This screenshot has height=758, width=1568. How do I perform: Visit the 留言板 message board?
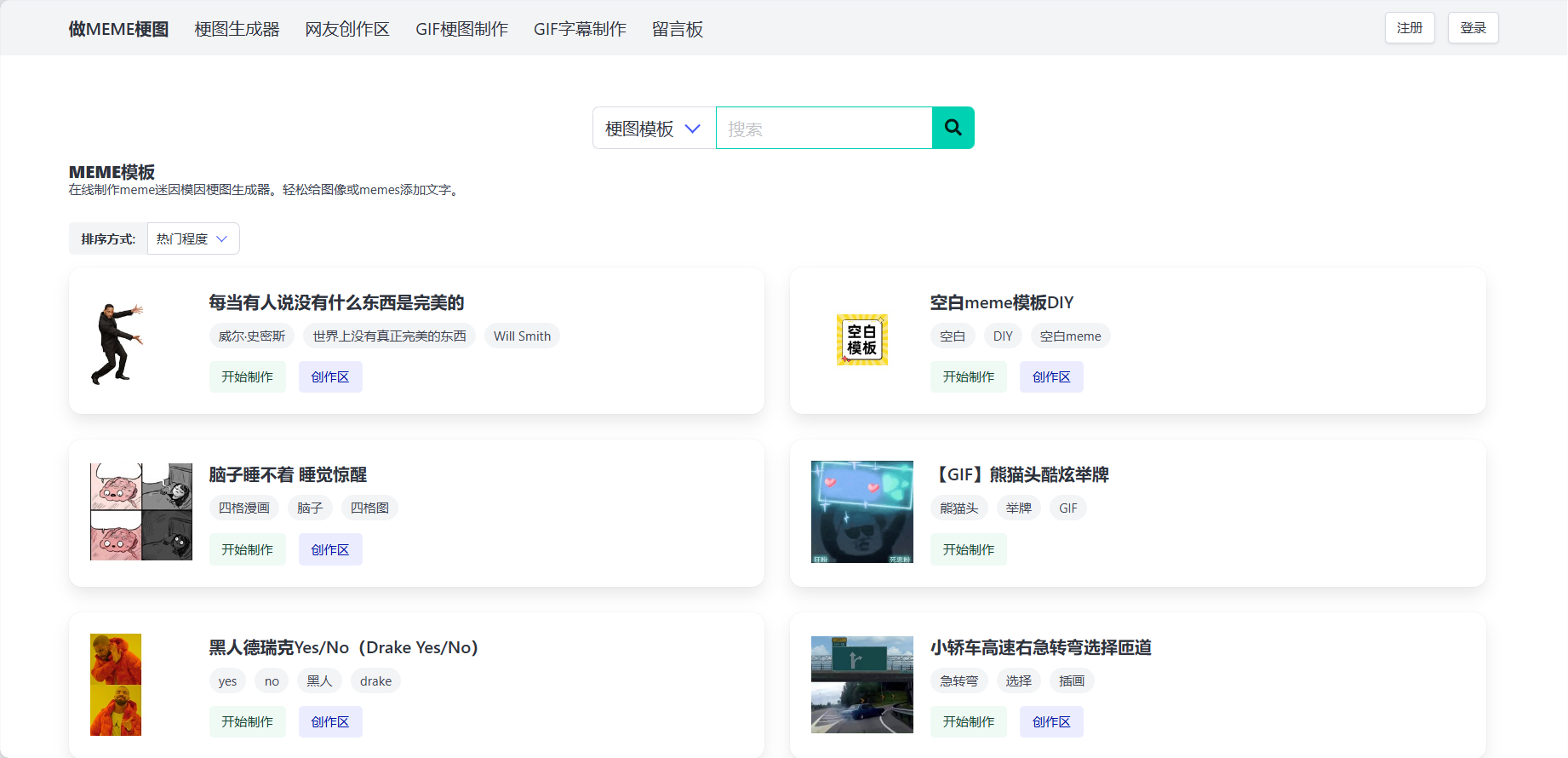(x=677, y=29)
